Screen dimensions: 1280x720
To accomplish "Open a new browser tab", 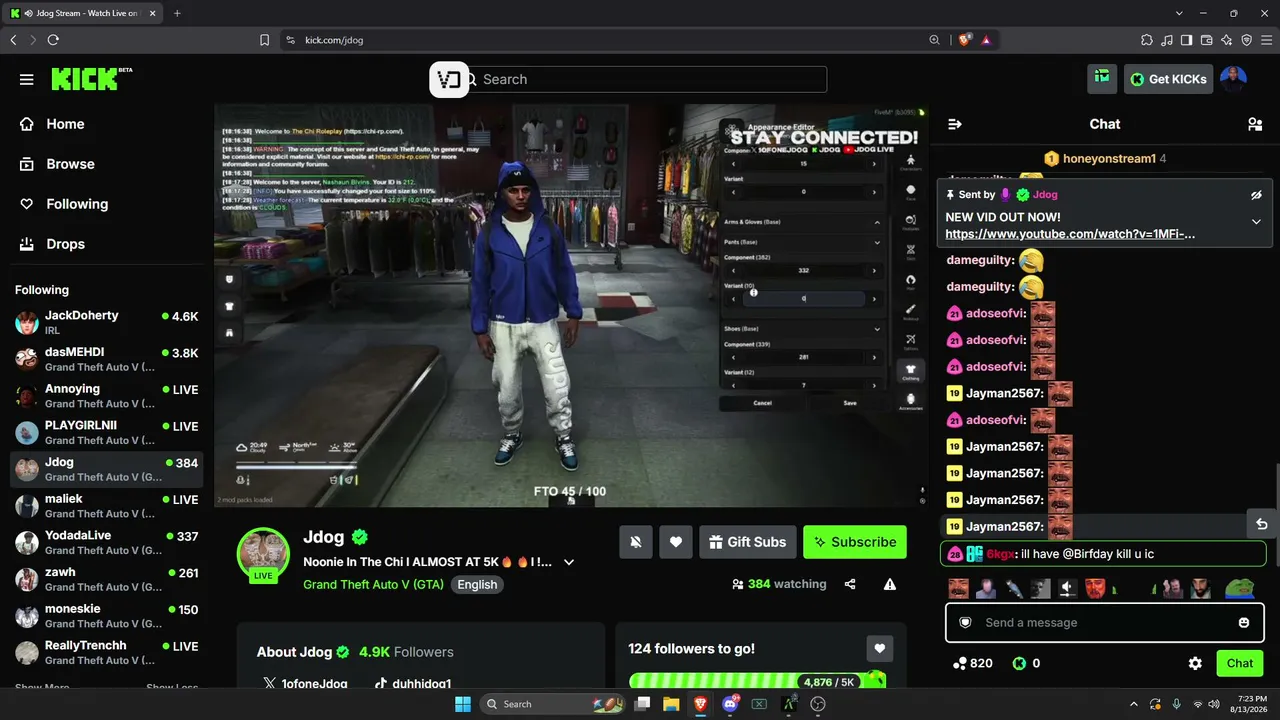I will point(177,13).
